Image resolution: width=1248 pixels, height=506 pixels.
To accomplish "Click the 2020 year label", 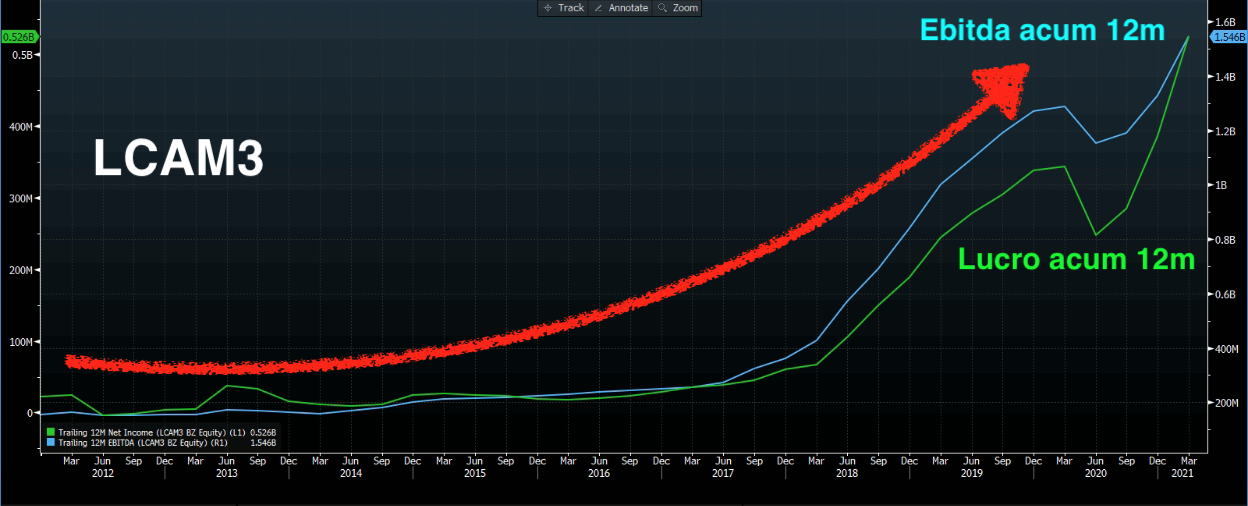I will pos(1094,471).
